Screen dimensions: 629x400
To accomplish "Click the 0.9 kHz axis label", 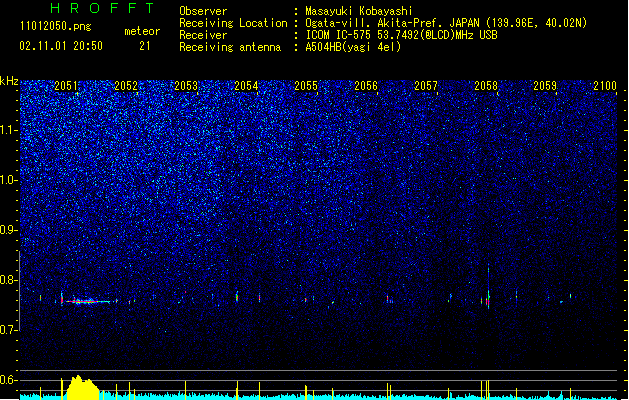I will click(x=8, y=230).
